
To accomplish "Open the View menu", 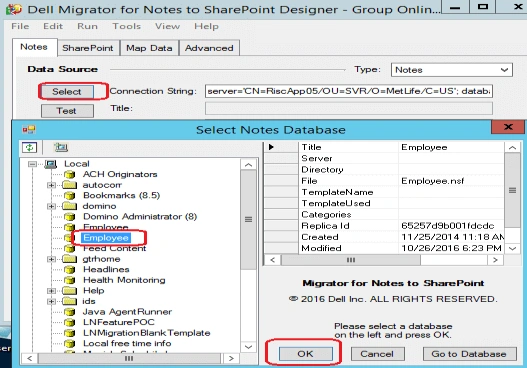I will pos(167,26).
